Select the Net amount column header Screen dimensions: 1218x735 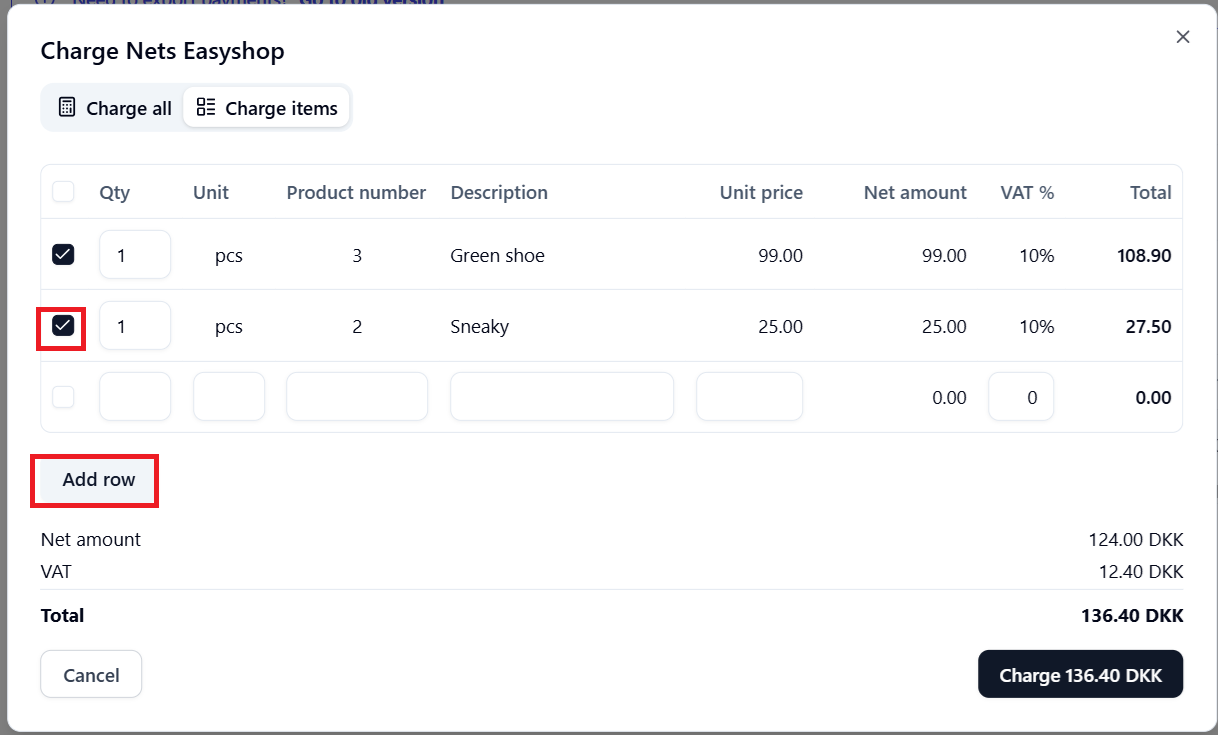pos(915,192)
